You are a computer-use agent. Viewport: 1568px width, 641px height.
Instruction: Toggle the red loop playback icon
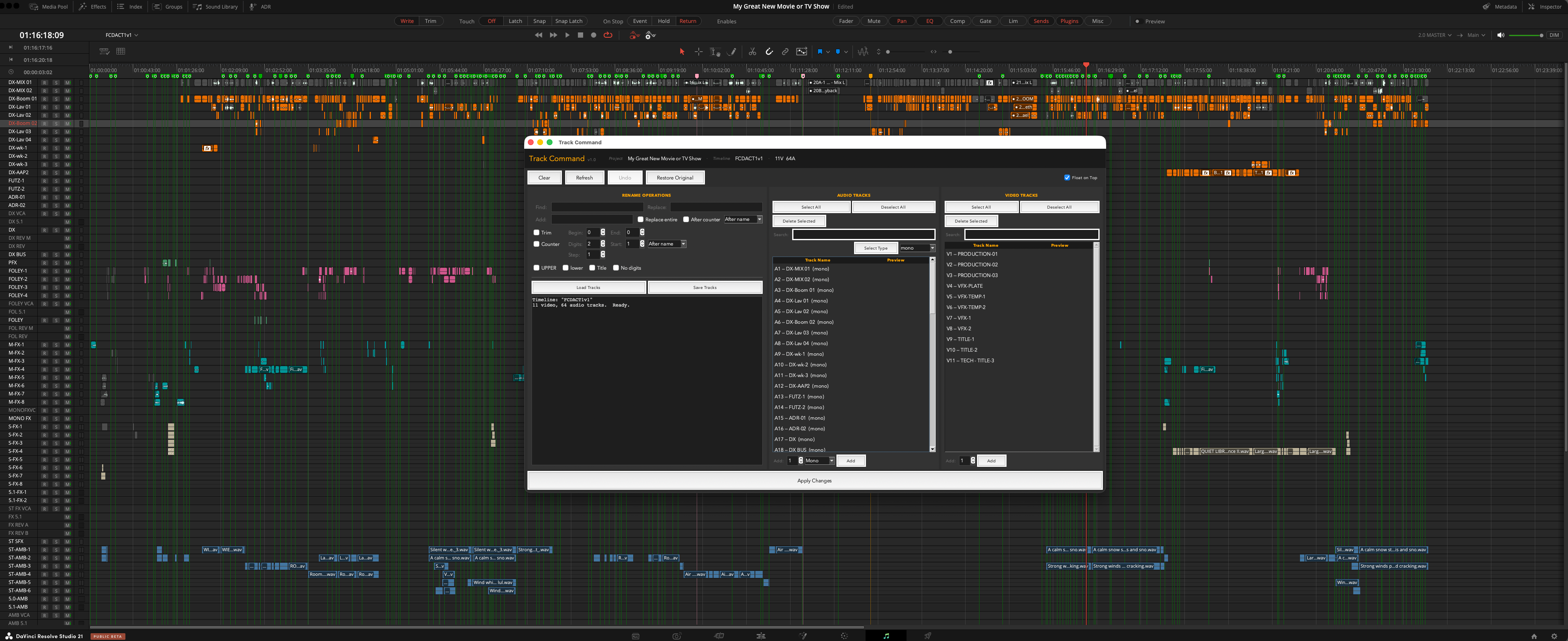607,35
